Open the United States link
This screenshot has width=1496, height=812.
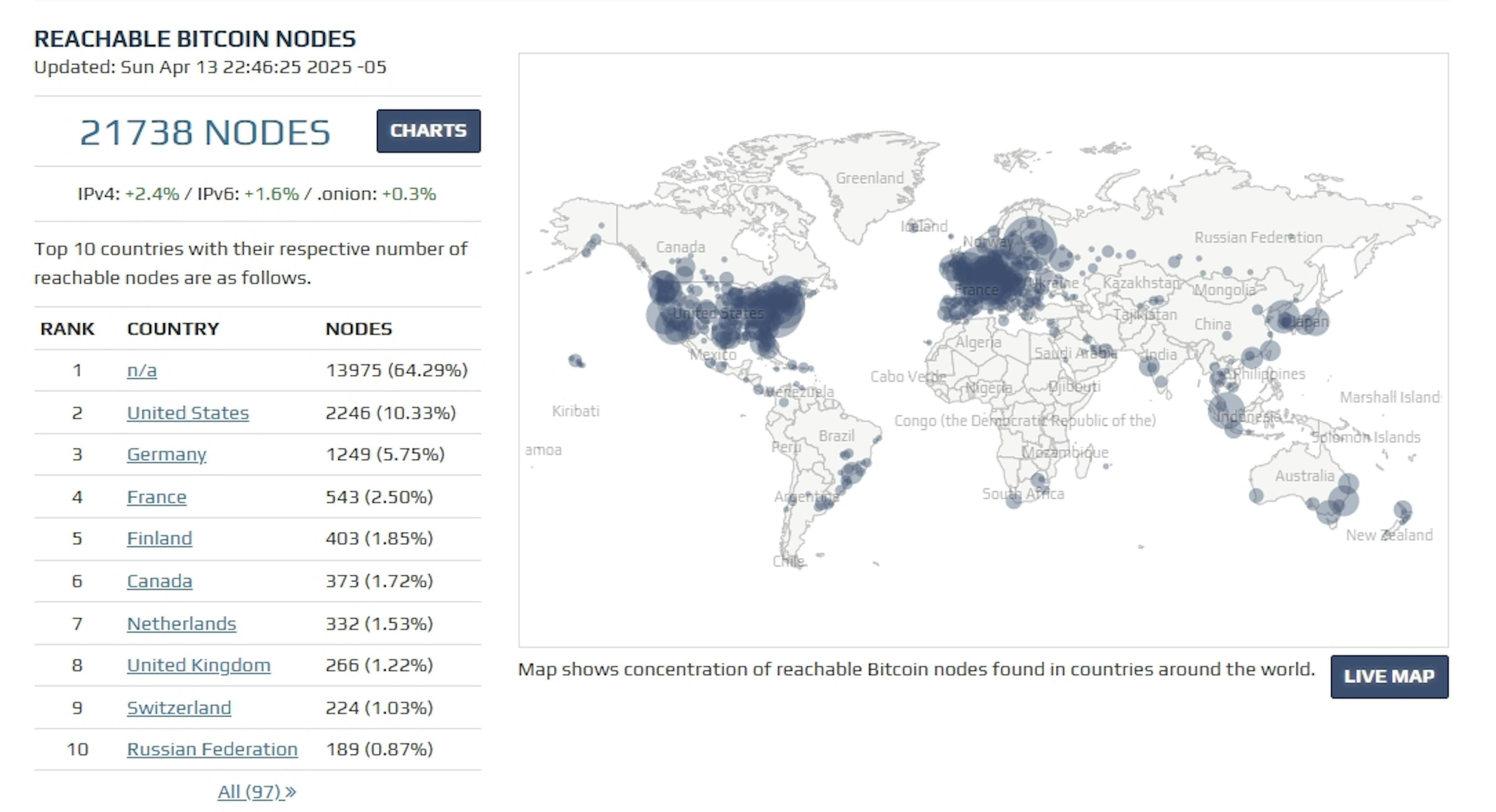click(x=187, y=413)
